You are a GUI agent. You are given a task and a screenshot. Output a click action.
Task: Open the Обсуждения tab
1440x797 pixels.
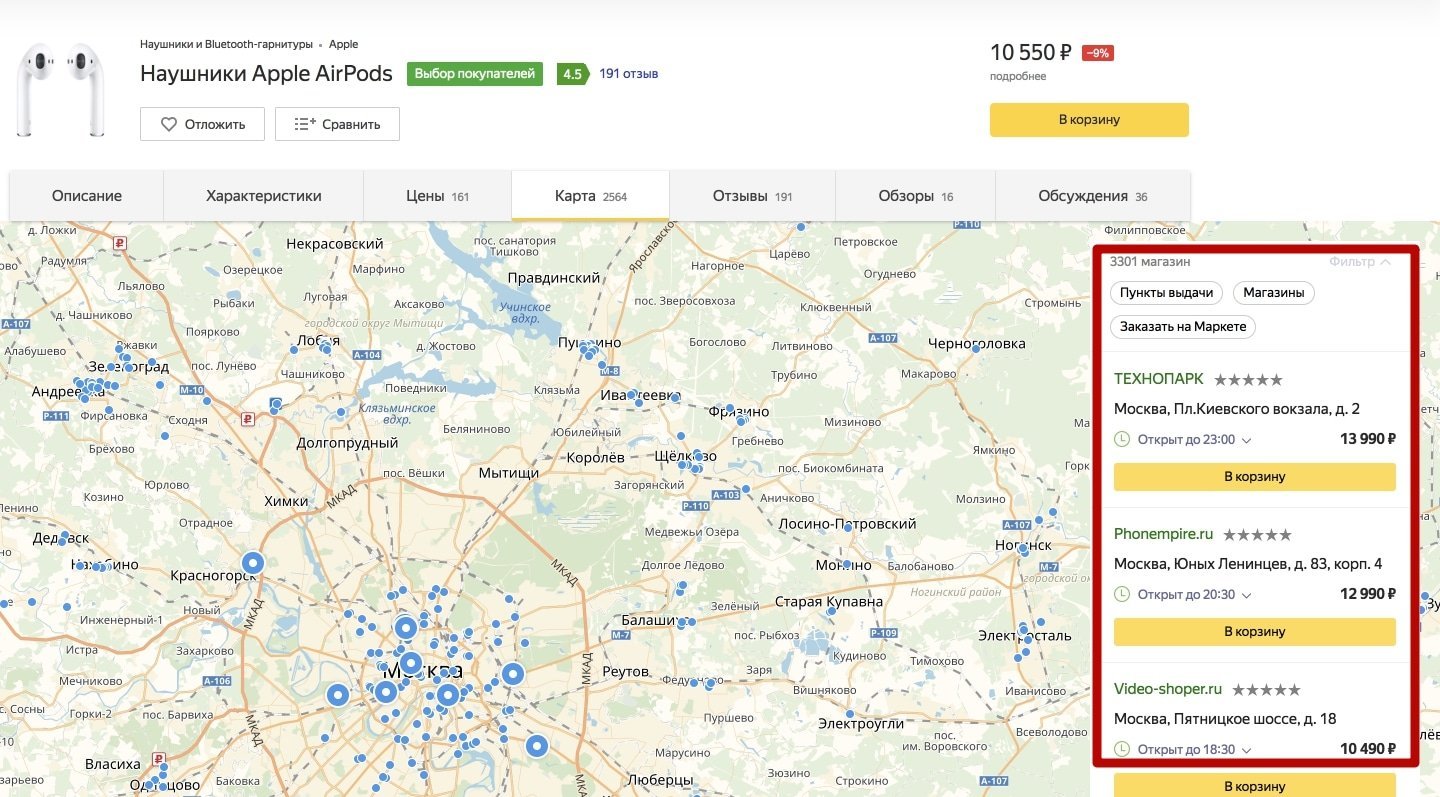tap(1093, 196)
